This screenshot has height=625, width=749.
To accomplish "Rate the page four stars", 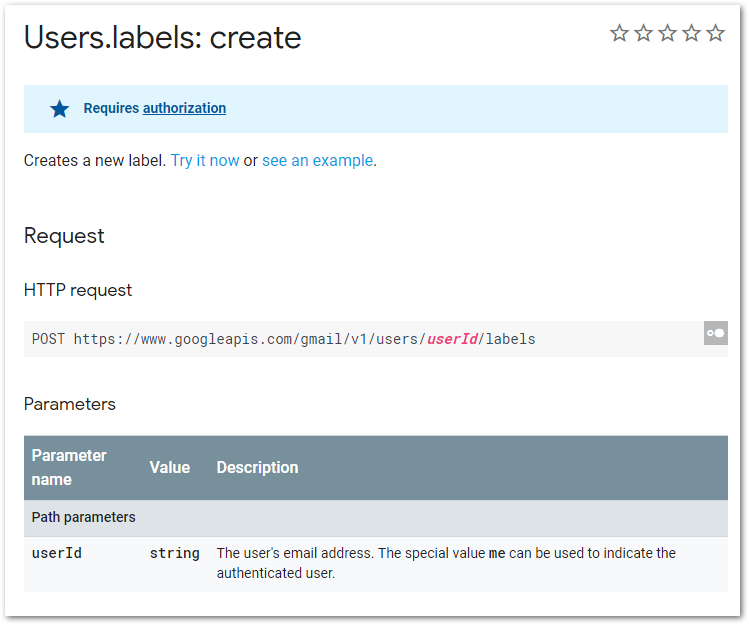I will (x=691, y=33).
